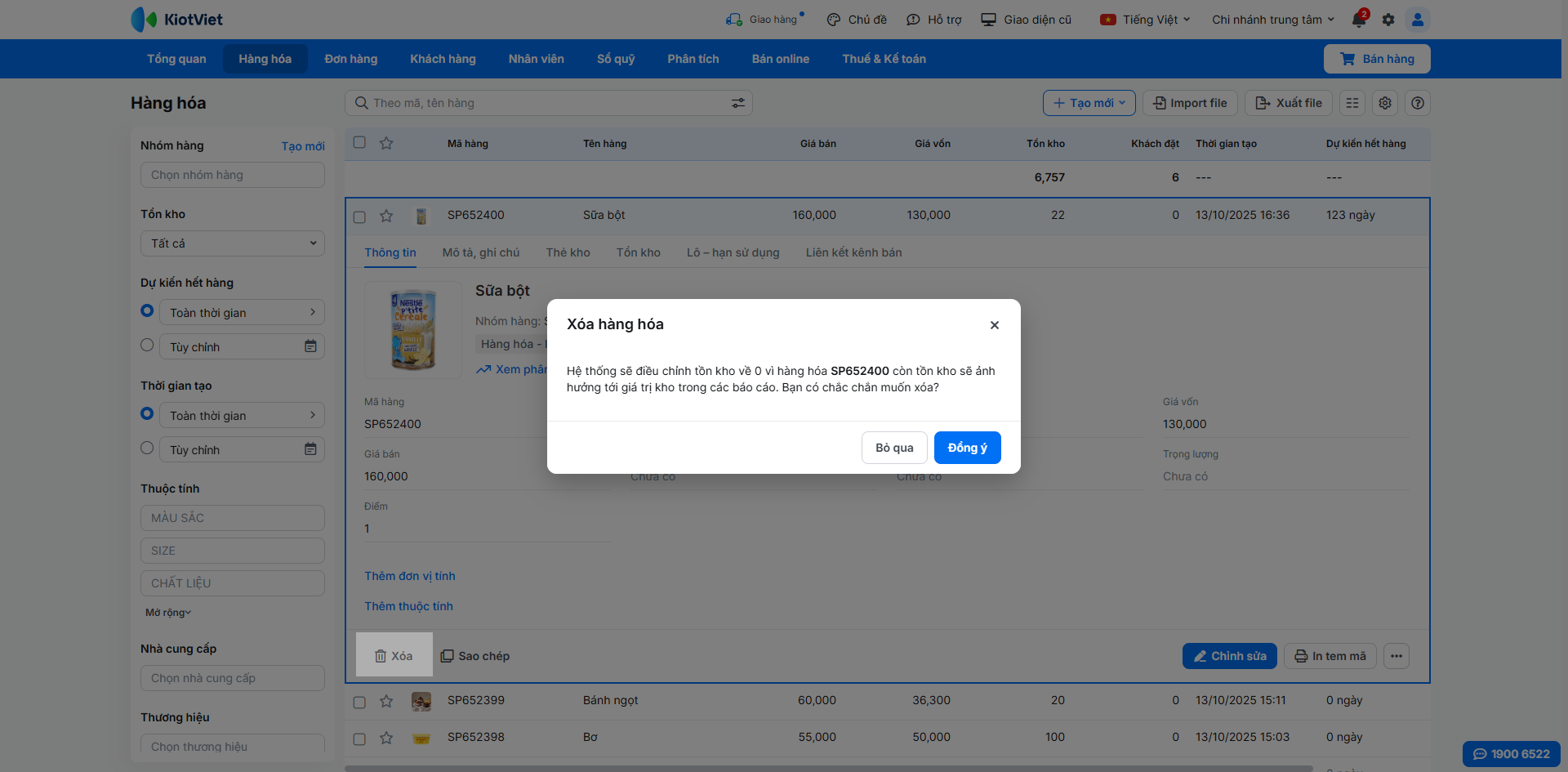Image resolution: width=1568 pixels, height=772 pixels.
Task: Select Toàn thời gian radio under Thời gian tạo
Action: point(147,413)
